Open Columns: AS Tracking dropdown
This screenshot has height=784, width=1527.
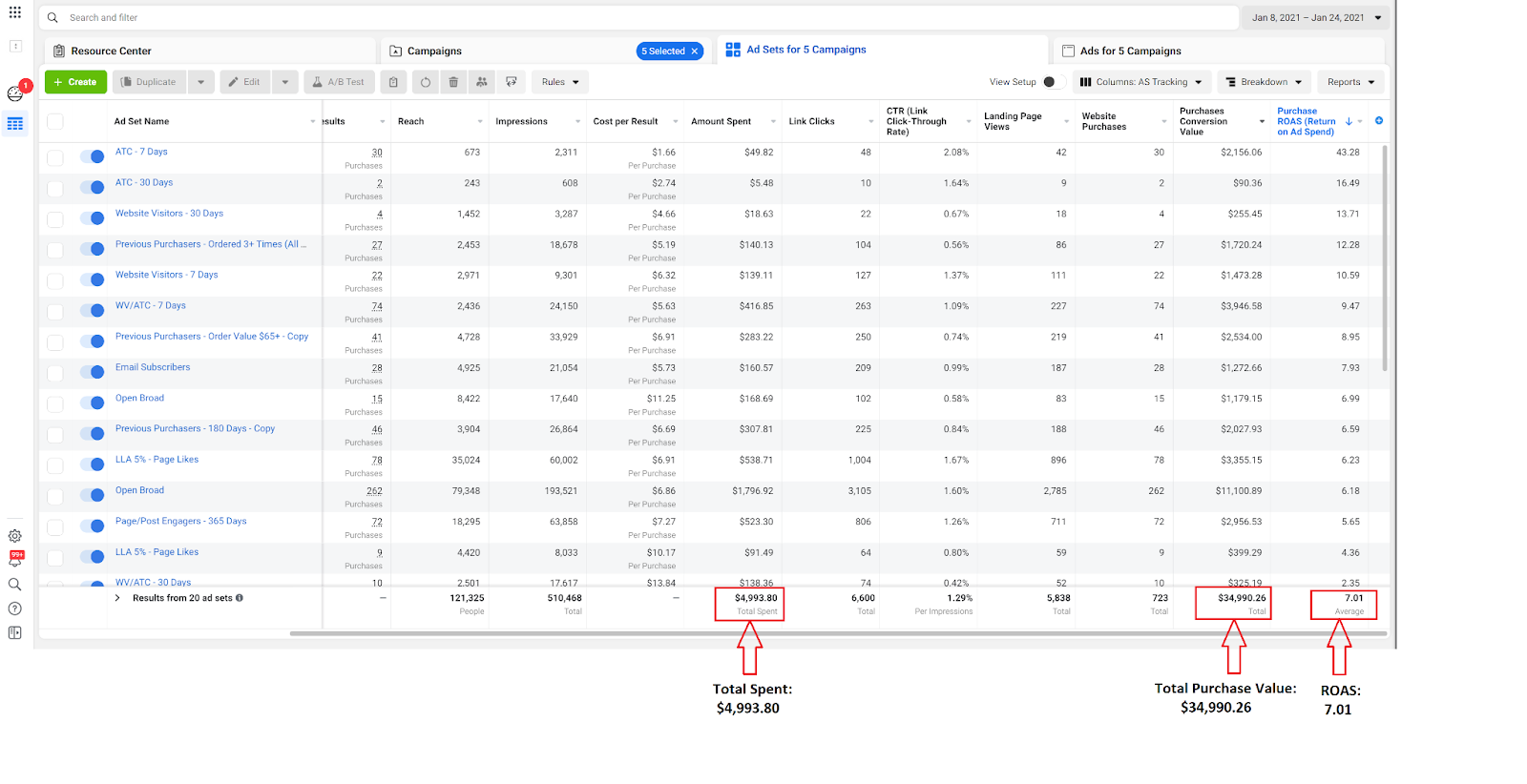pyautogui.click(x=1141, y=82)
